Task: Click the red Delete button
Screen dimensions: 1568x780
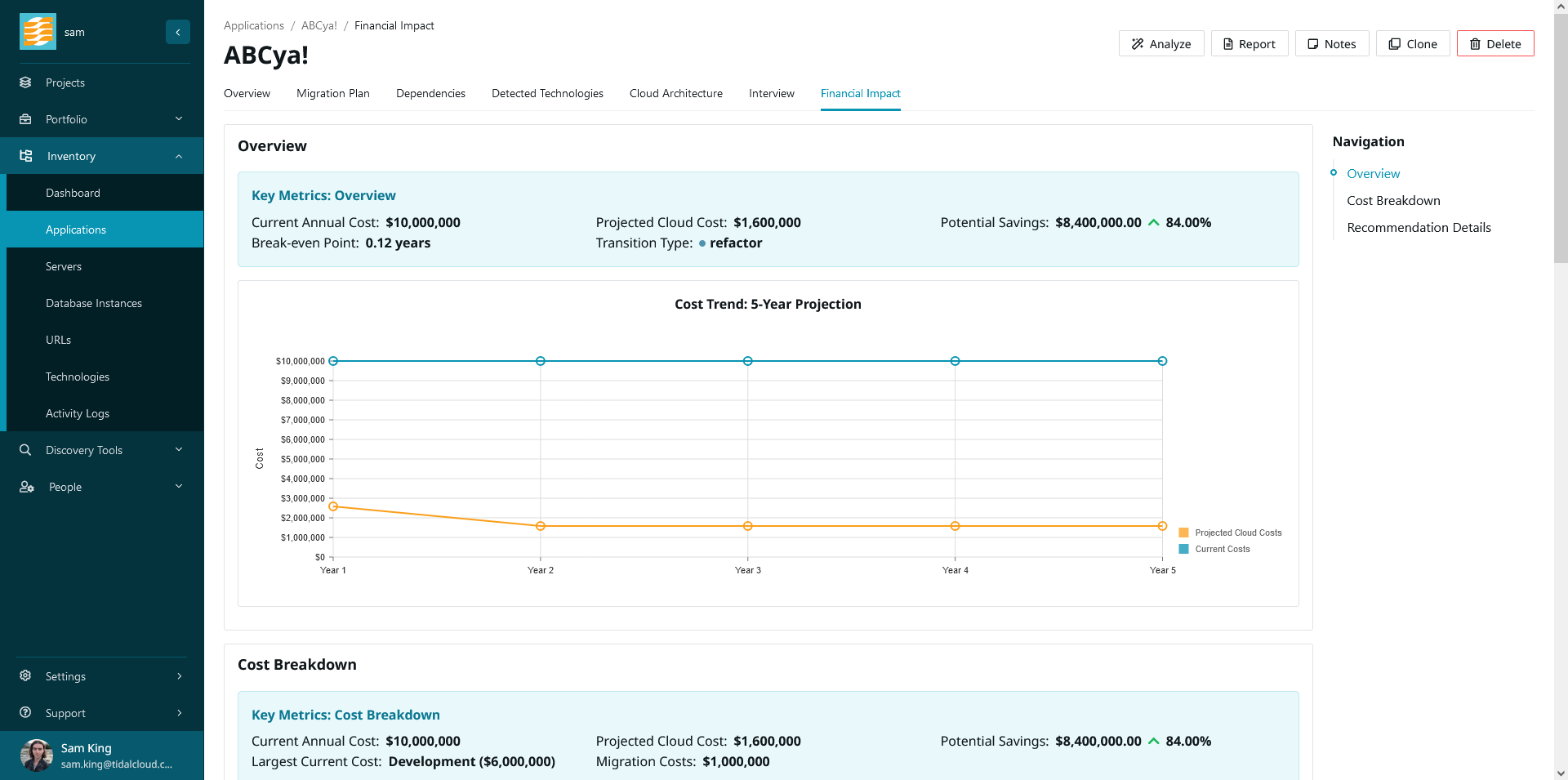Action: 1494,44
